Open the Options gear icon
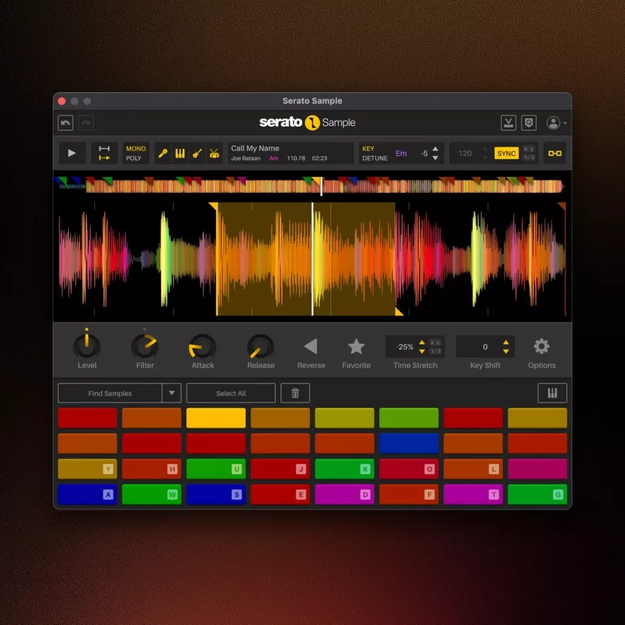Screen dimensions: 625x625 pyautogui.click(x=541, y=346)
